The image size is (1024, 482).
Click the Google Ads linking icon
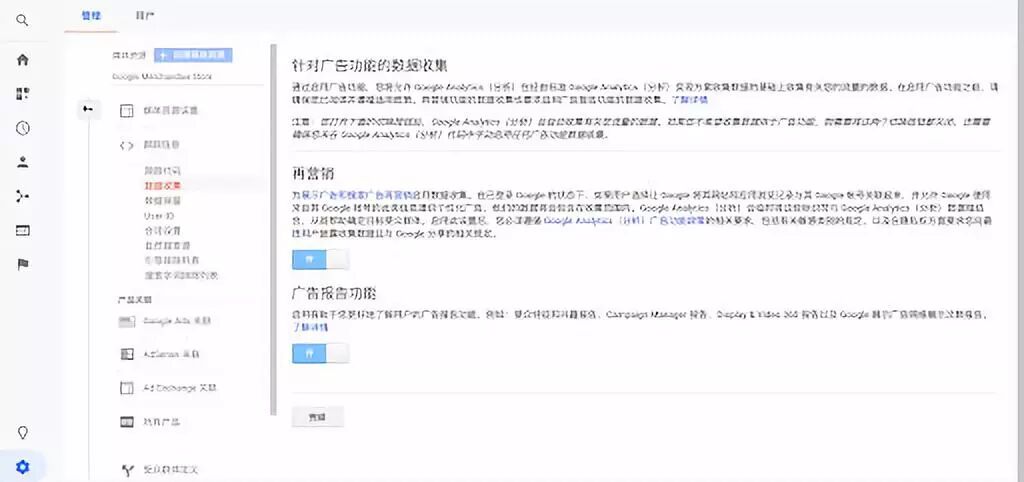(127, 321)
